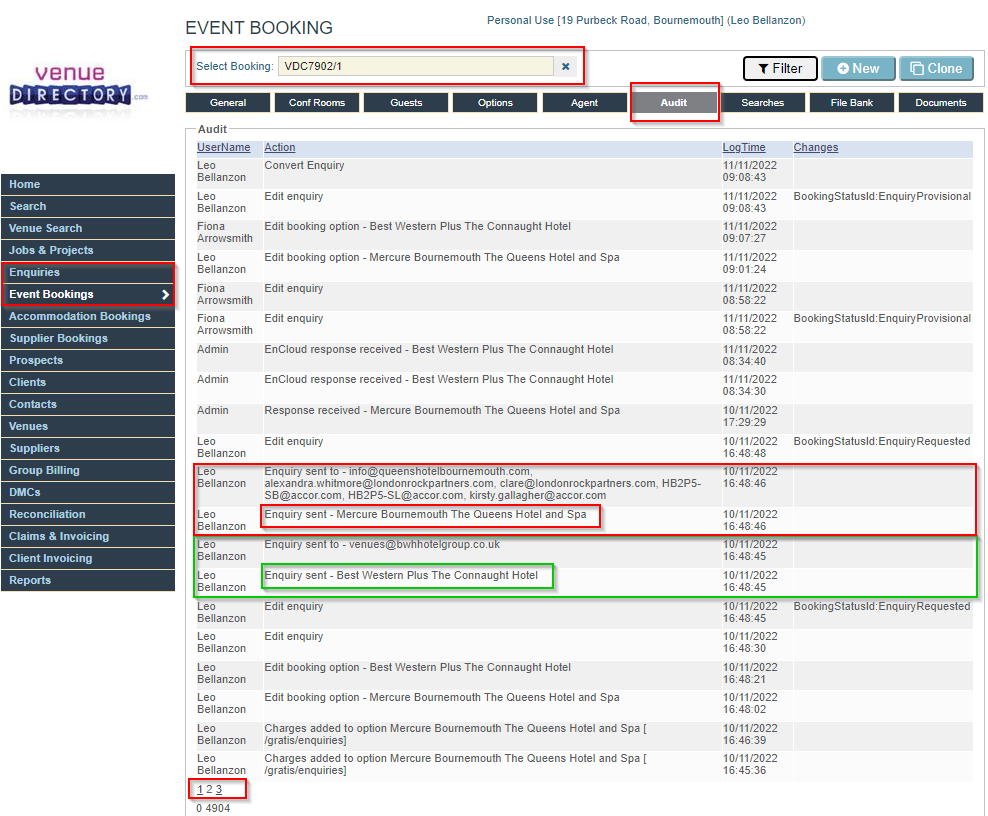This screenshot has height=816, width=988.
Task: Click the Charges added row at 16:45:36
Action: pyautogui.click(x=584, y=764)
